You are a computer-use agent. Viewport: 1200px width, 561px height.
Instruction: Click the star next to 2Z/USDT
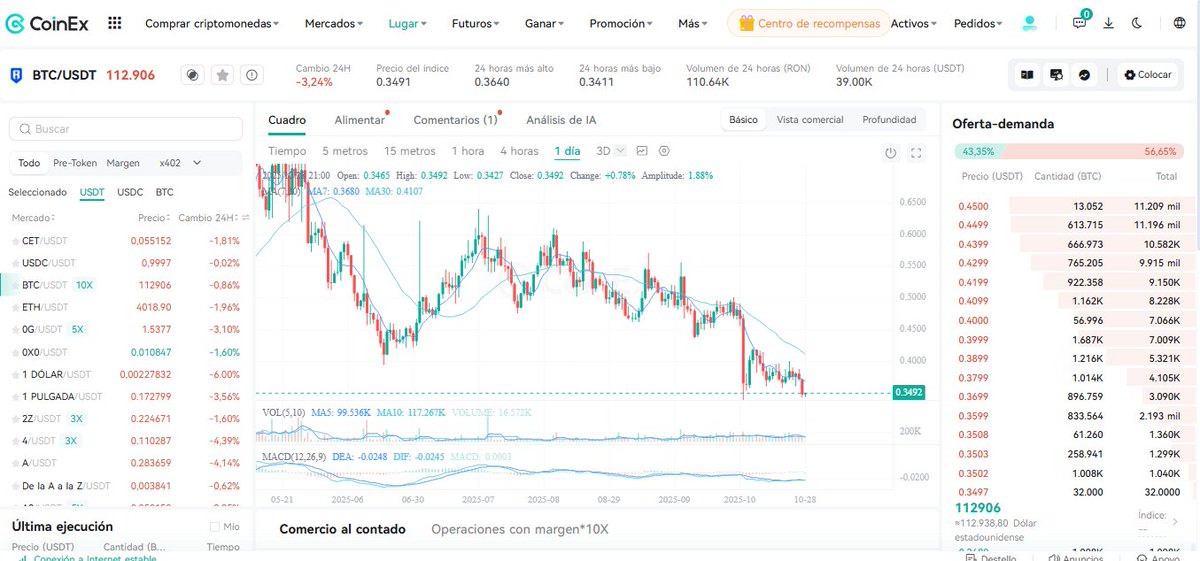[14, 419]
